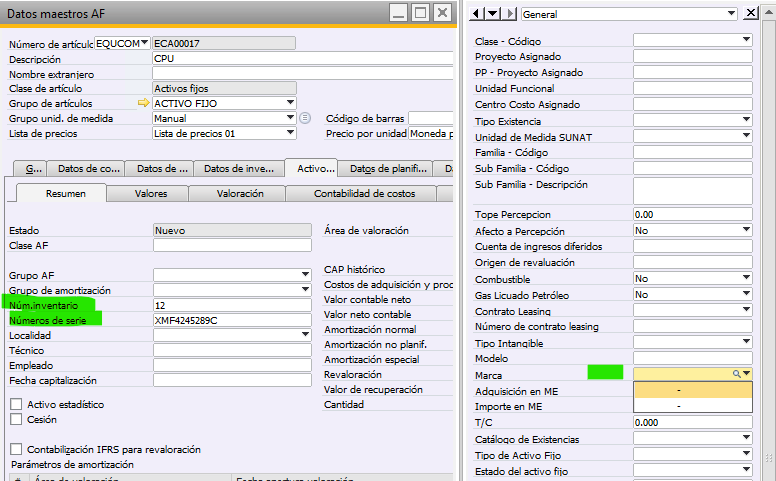Image resolution: width=776 pixels, height=481 pixels.
Task: Maximize the Datos maestros AF window
Action: [x=421, y=14]
